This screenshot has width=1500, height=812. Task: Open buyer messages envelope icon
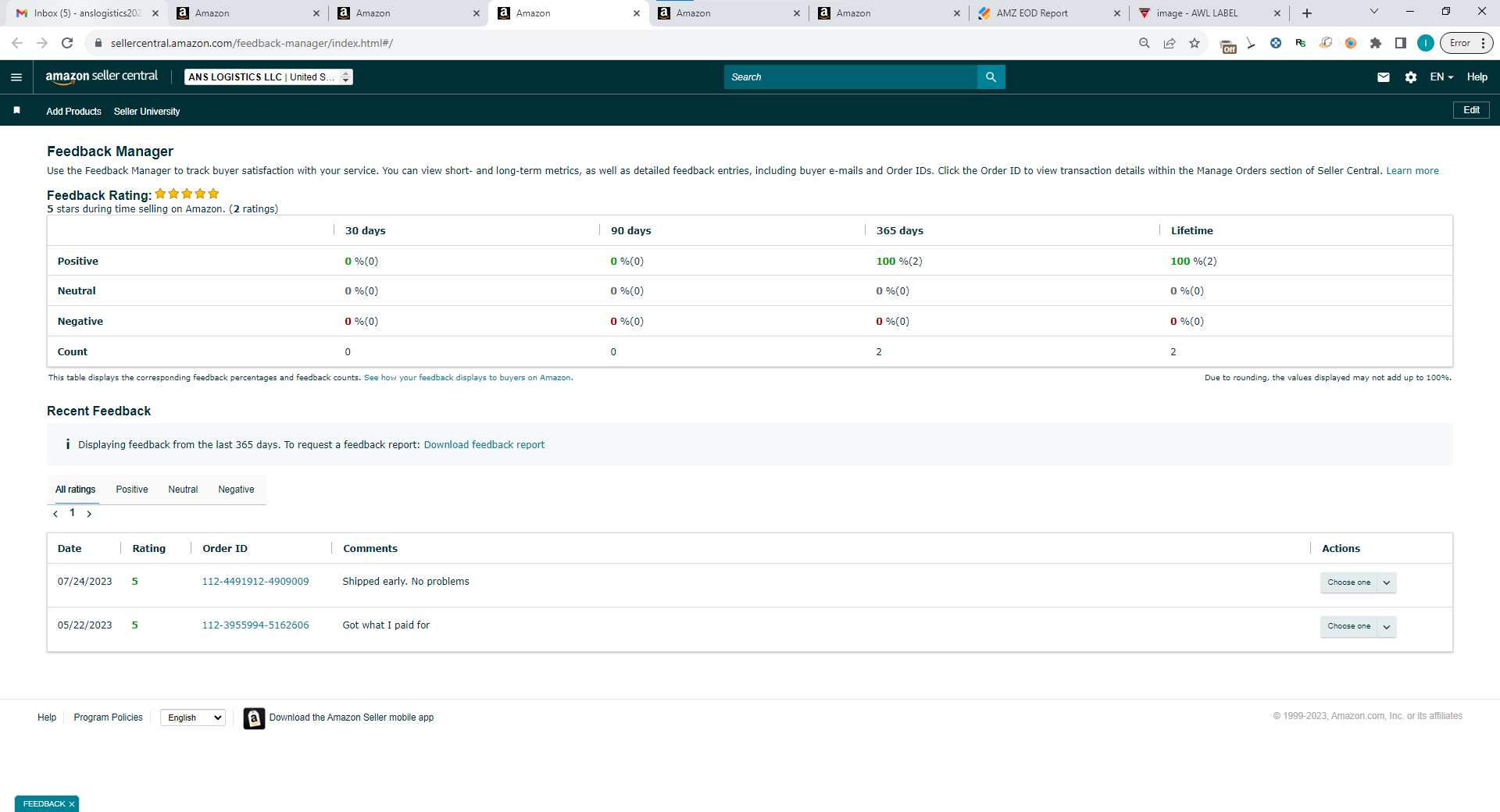pyautogui.click(x=1383, y=77)
